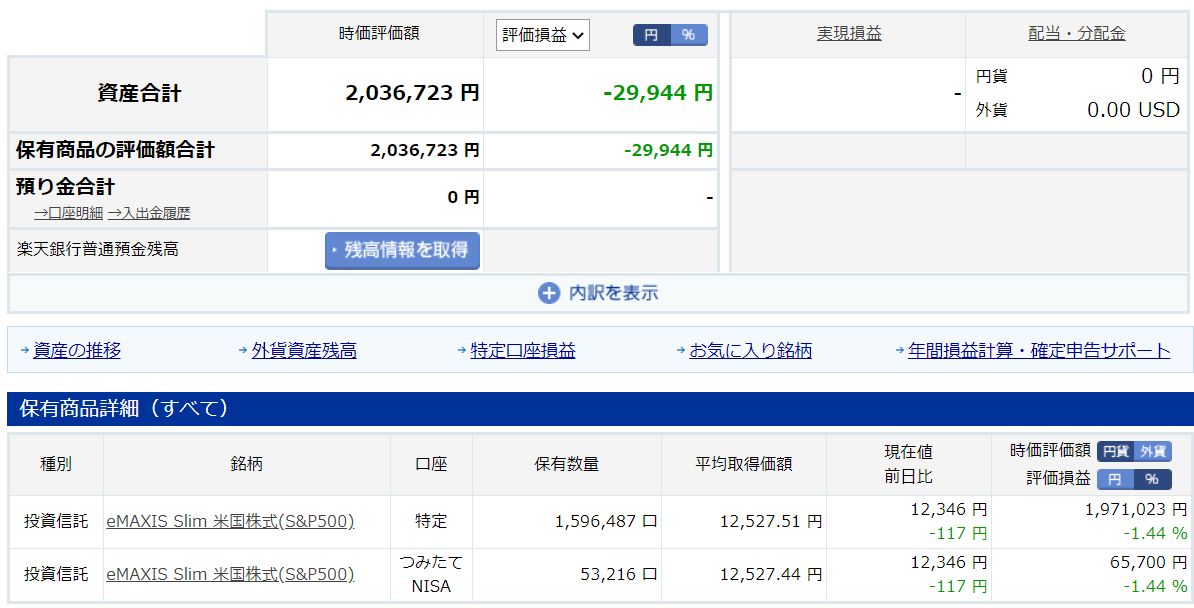Viewport: 1194px width, 608px height.
Task: Open →入出金履歴 link
Action: point(149,212)
